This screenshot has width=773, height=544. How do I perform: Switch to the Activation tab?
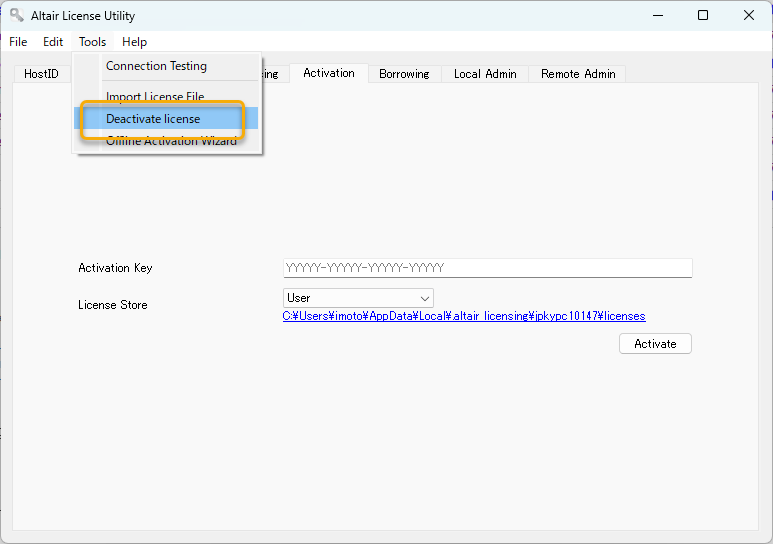[329, 73]
